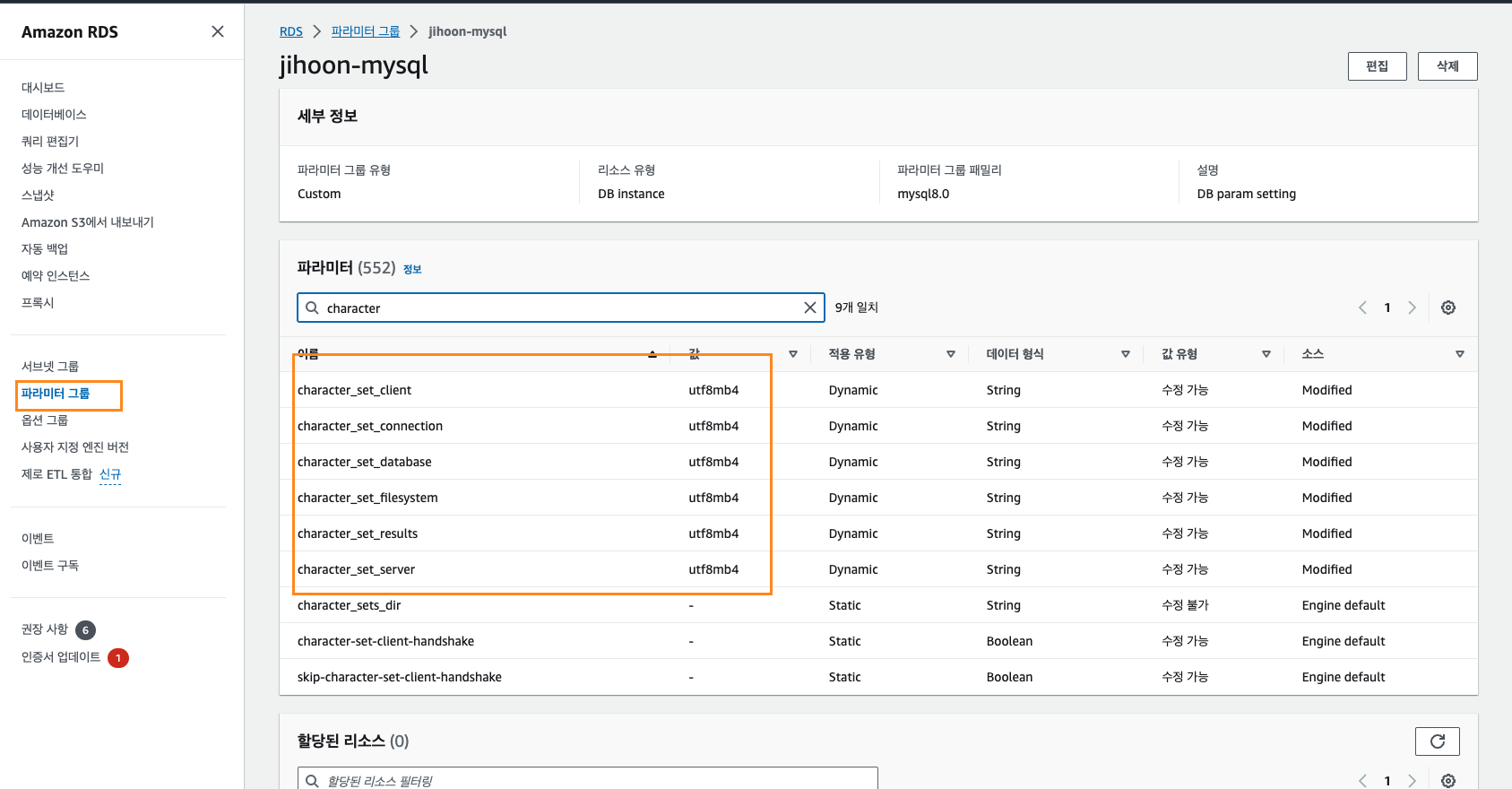Click page number 1 in parameters pagination
This screenshot has width=1512, height=789.
[x=1387, y=308]
